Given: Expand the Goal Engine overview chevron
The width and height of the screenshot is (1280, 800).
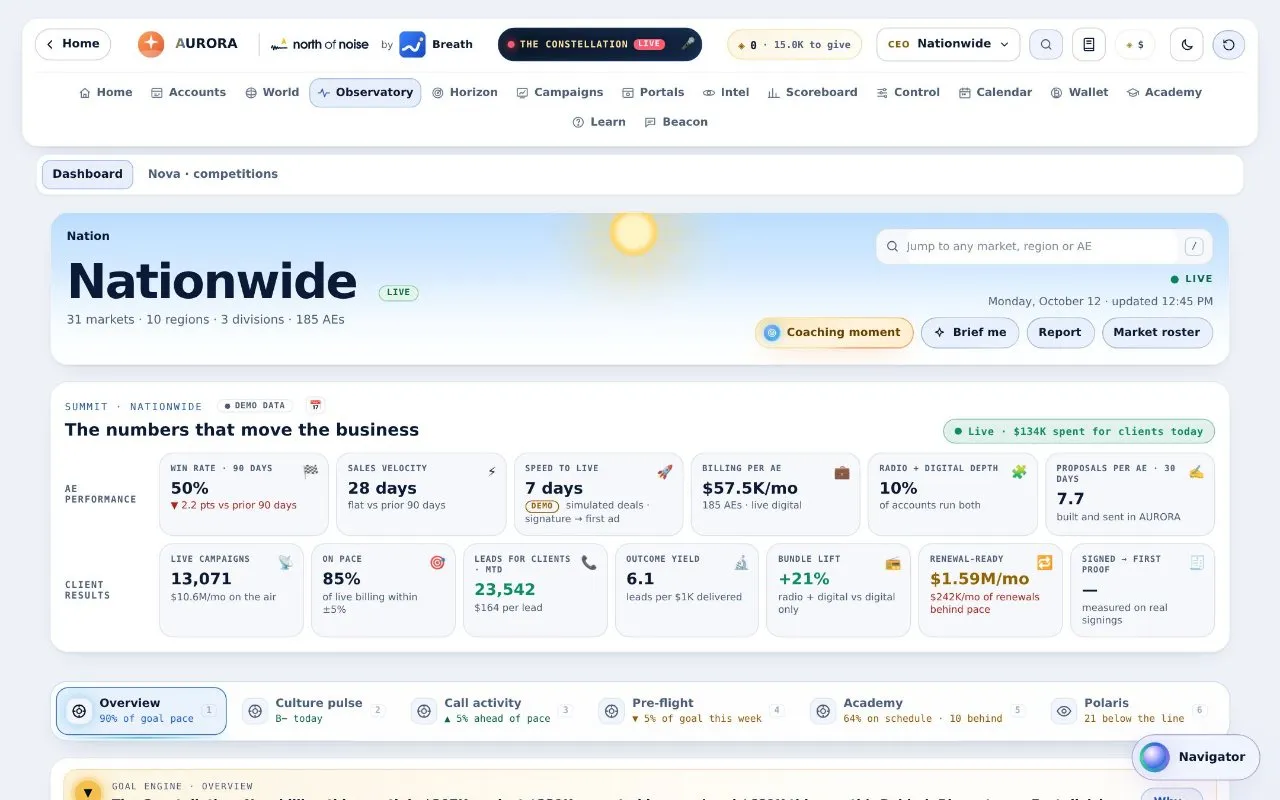Looking at the screenshot, I should coord(88,792).
